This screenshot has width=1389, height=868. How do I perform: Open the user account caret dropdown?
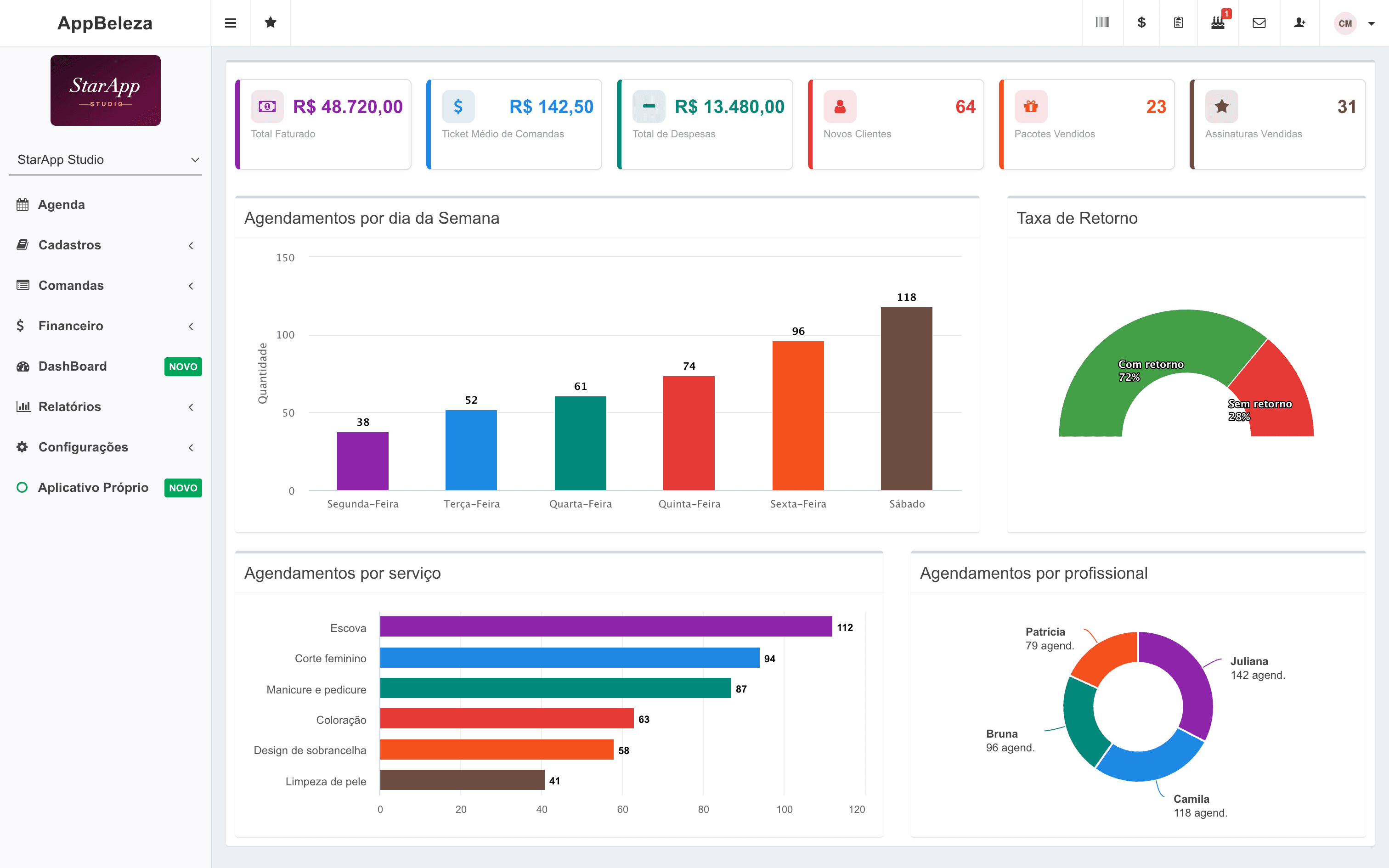(1371, 23)
